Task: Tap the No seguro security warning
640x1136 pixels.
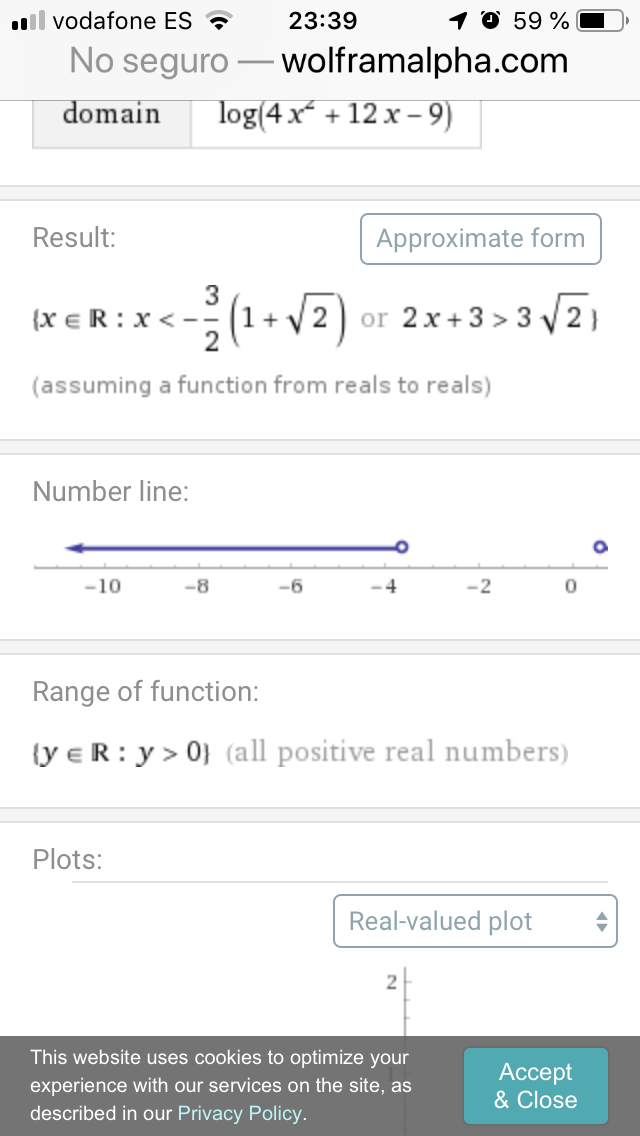Action: pos(149,62)
